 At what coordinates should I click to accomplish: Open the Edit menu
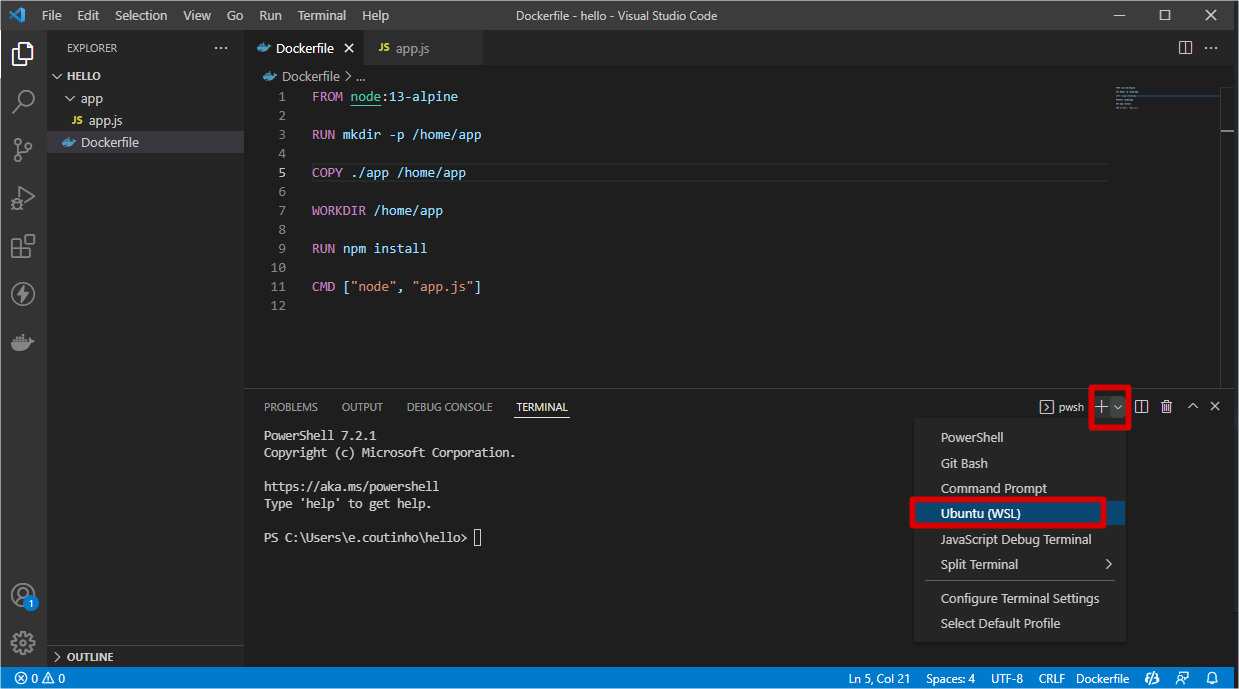click(88, 16)
